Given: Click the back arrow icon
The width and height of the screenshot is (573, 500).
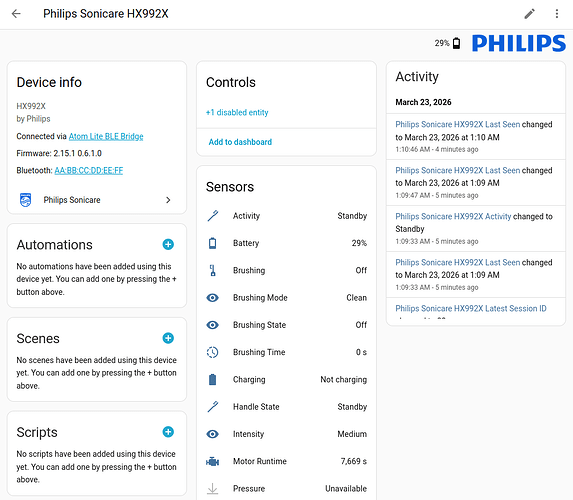Looking at the screenshot, I should [x=16, y=14].
